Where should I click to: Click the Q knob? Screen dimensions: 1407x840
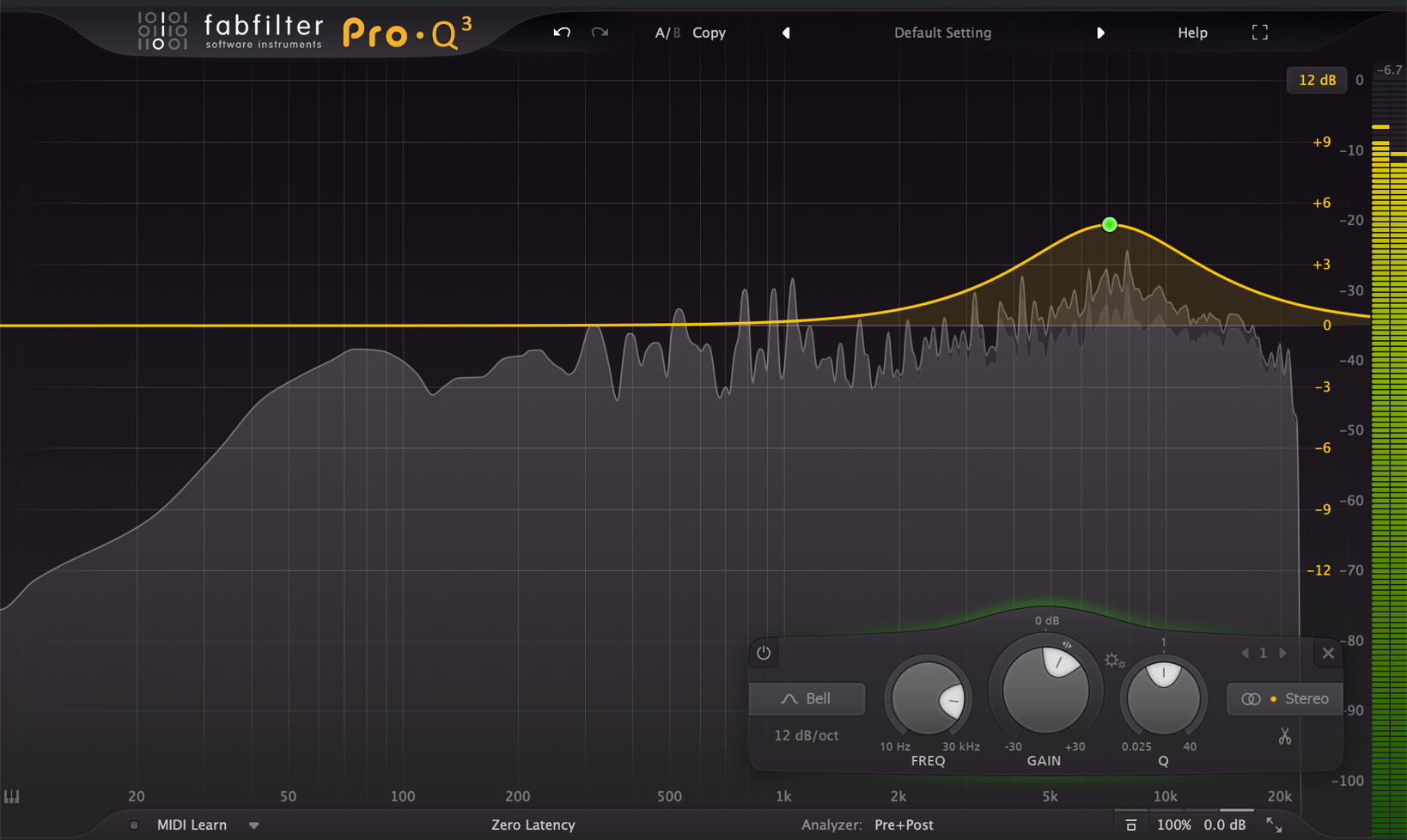coord(1163,698)
